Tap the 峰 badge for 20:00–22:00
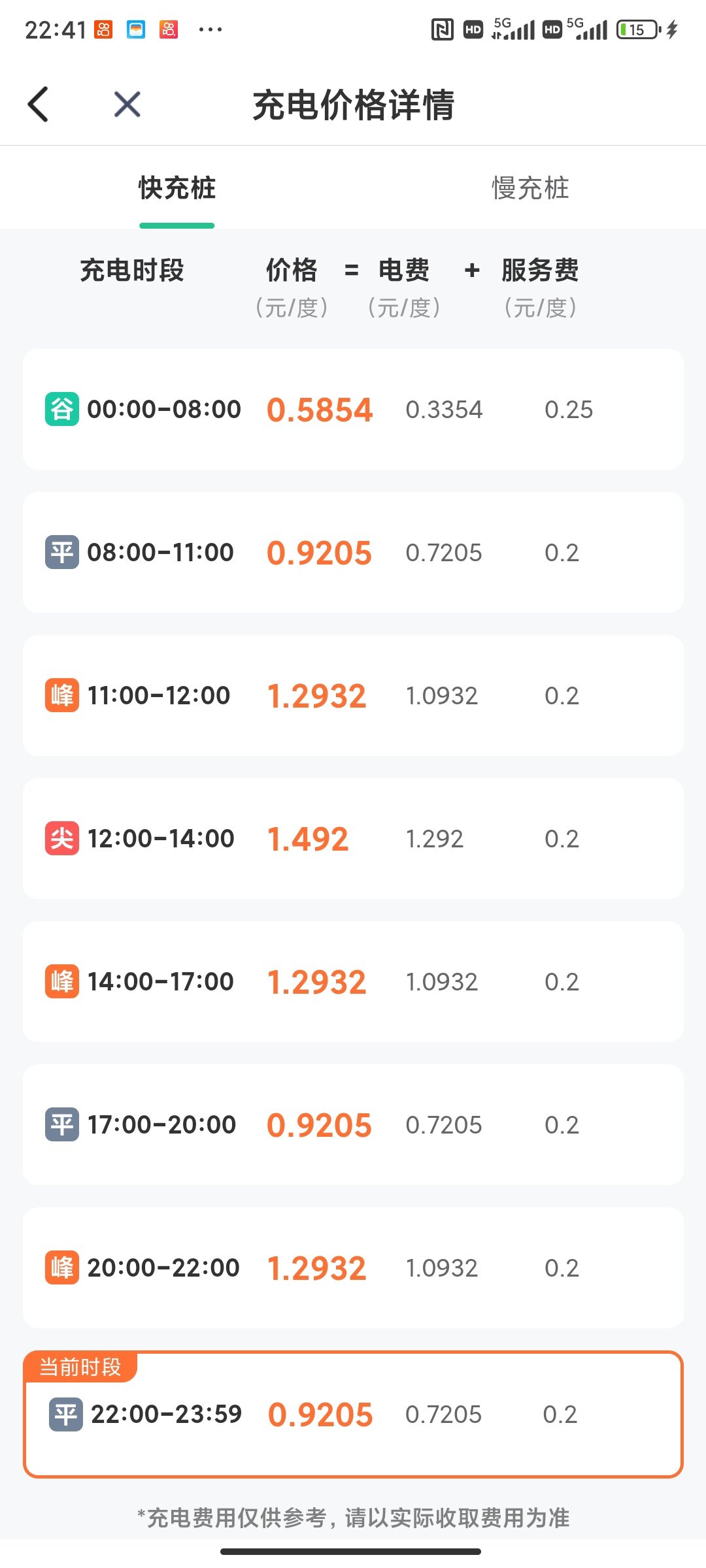The height and width of the screenshot is (1568, 706). click(x=62, y=1267)
